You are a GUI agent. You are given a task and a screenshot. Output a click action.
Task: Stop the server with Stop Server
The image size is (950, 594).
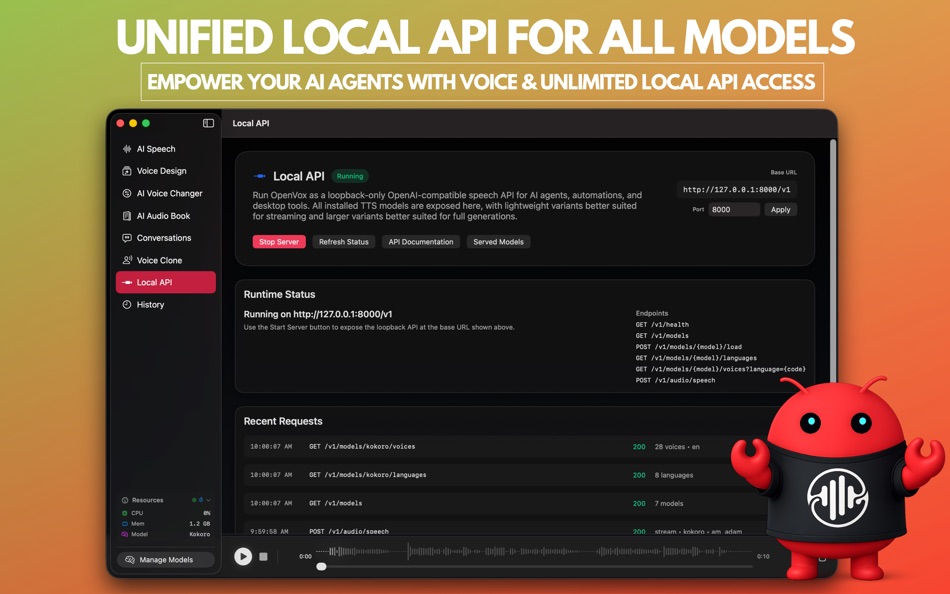(x=279, y=242)
